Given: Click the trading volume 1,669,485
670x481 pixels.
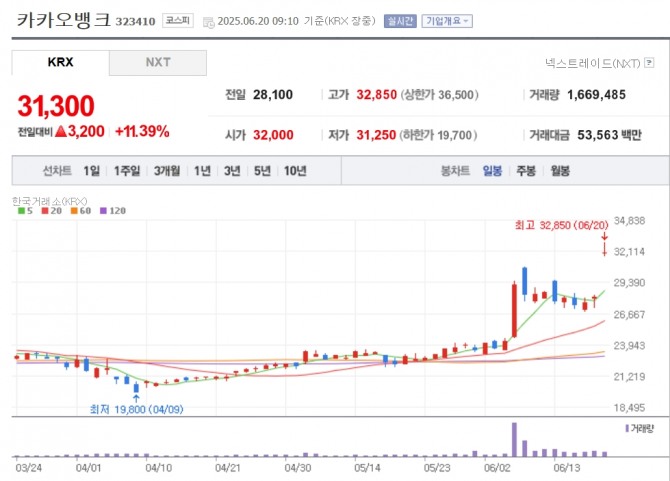Looking at the screenshot, I should pyautogui.click(x=597, y=94).
